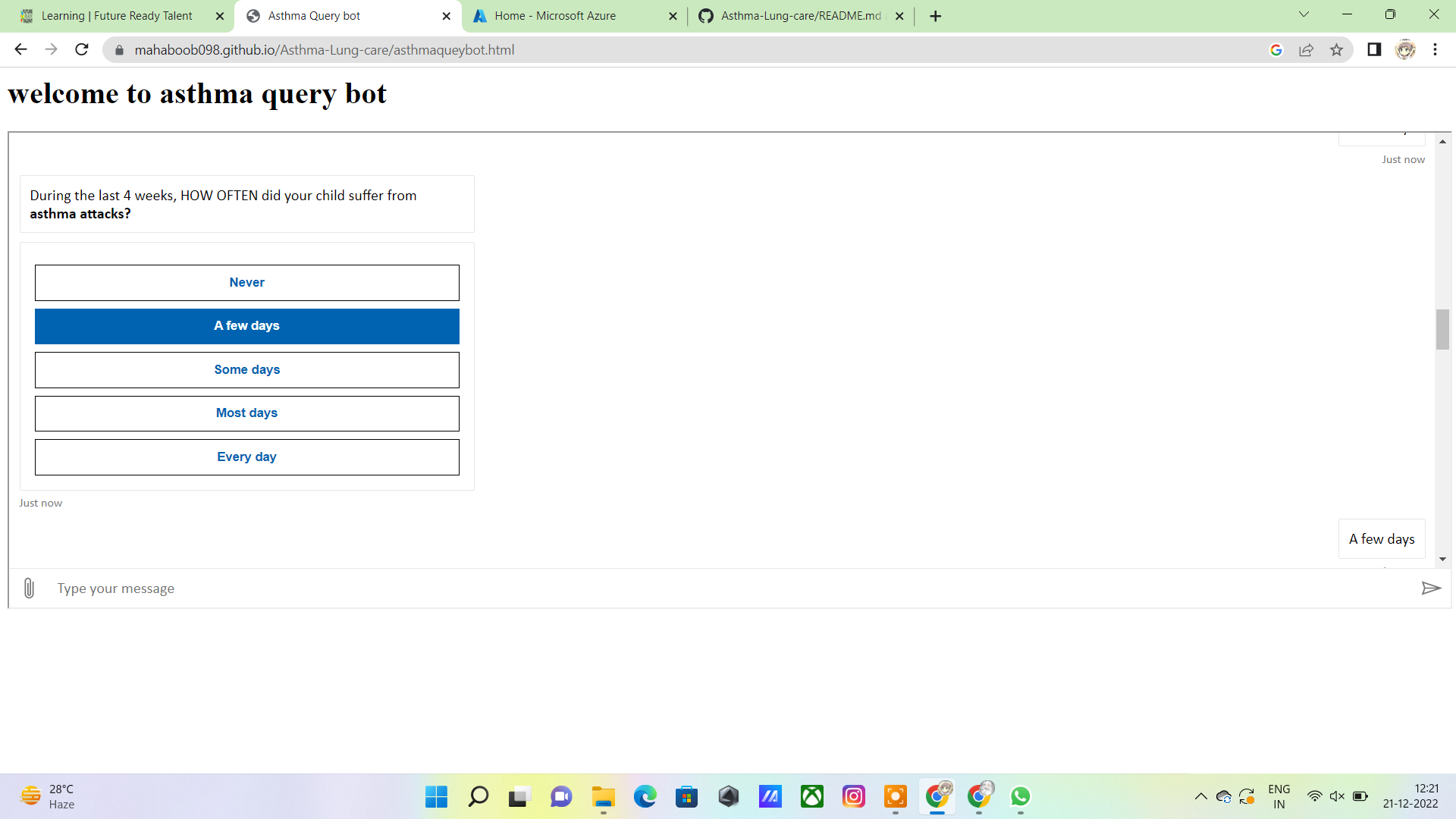1456x819 pixels.
Task: Click the share page icon
Action: pyautogui.click(x=1306, y=50)
